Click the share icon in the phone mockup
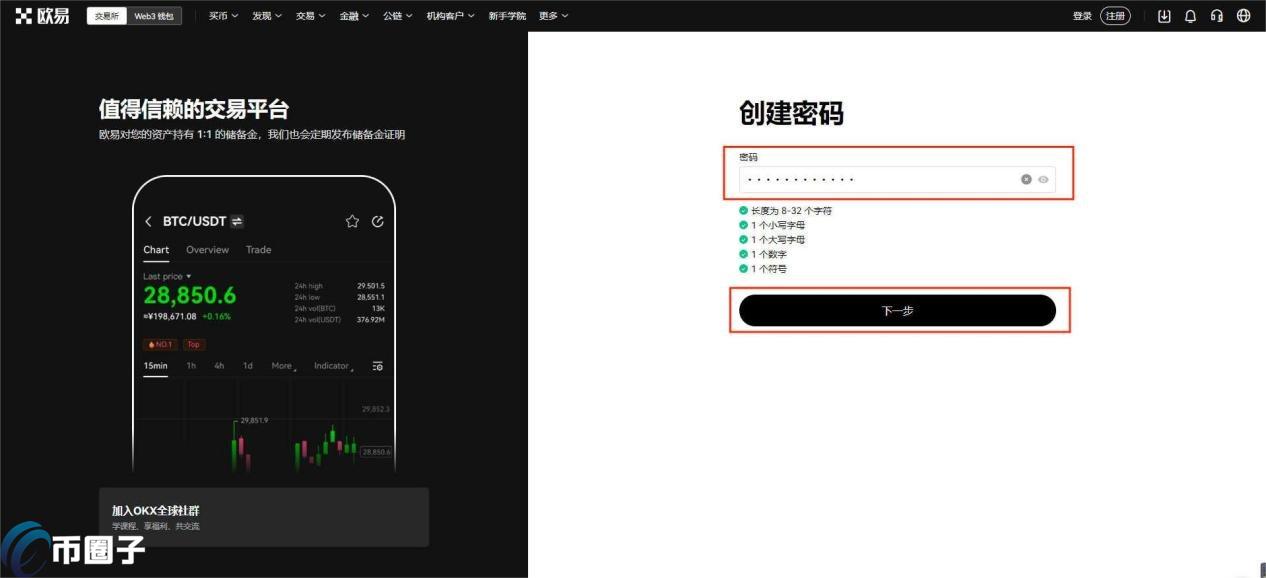Screen dimensions: 1266x578 (377, 221)
